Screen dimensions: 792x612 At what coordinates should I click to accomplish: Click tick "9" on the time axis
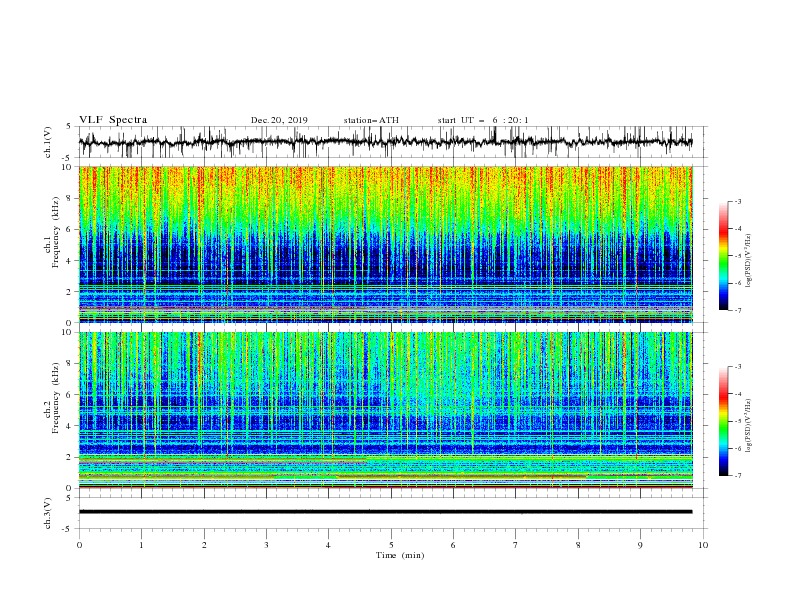tap(640, 545)
